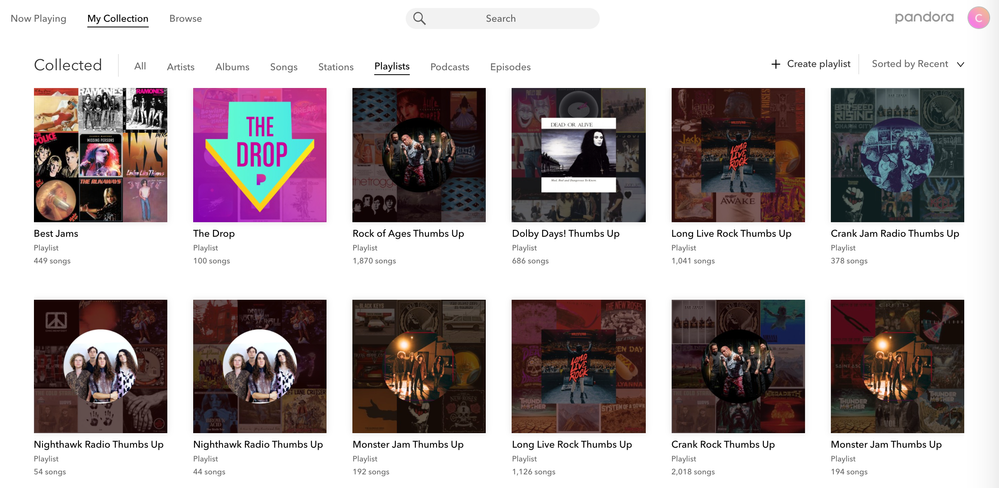Open The Drop playlist artwork

pos(259,155)
